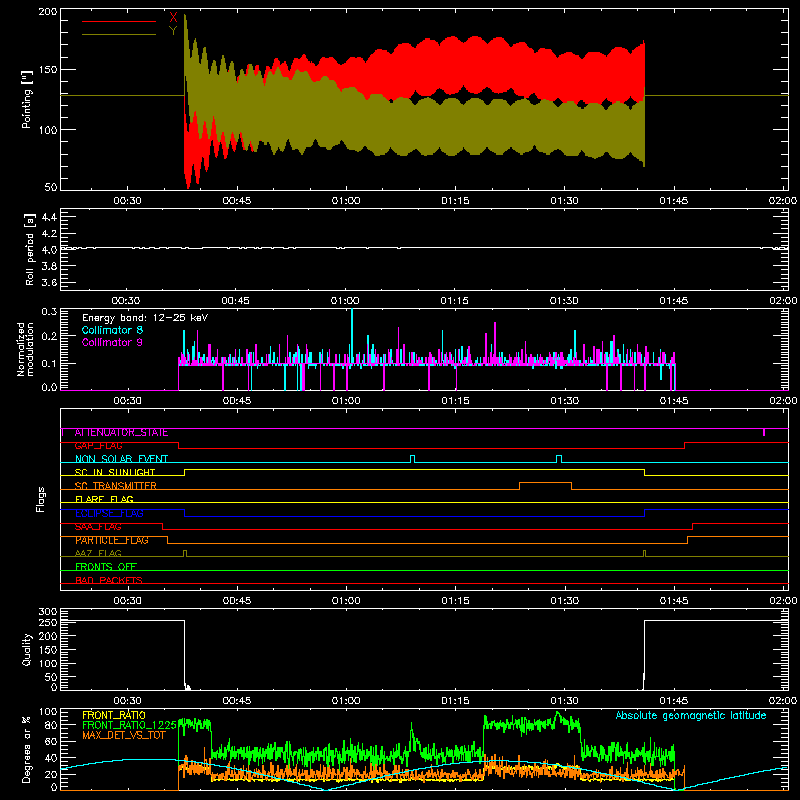This screenshot has width=800, height=800.
Task: Click the BAD_PACKETS flag label
Action: pos(109,580)
